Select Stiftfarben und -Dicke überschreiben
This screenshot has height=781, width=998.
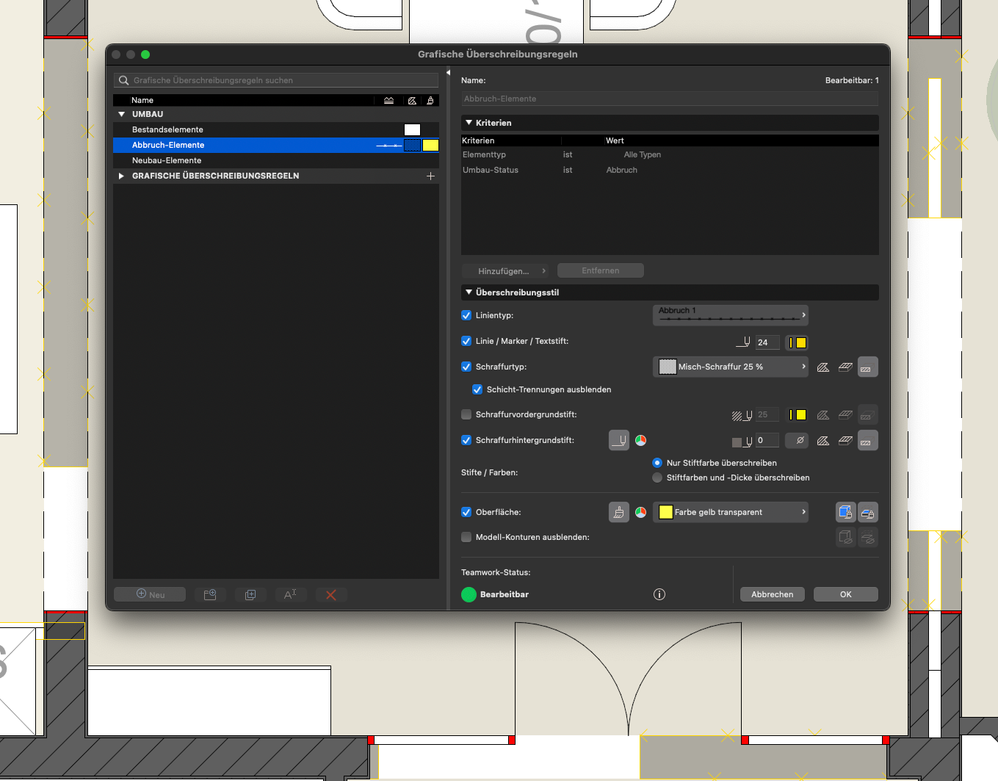click(657, 477)
